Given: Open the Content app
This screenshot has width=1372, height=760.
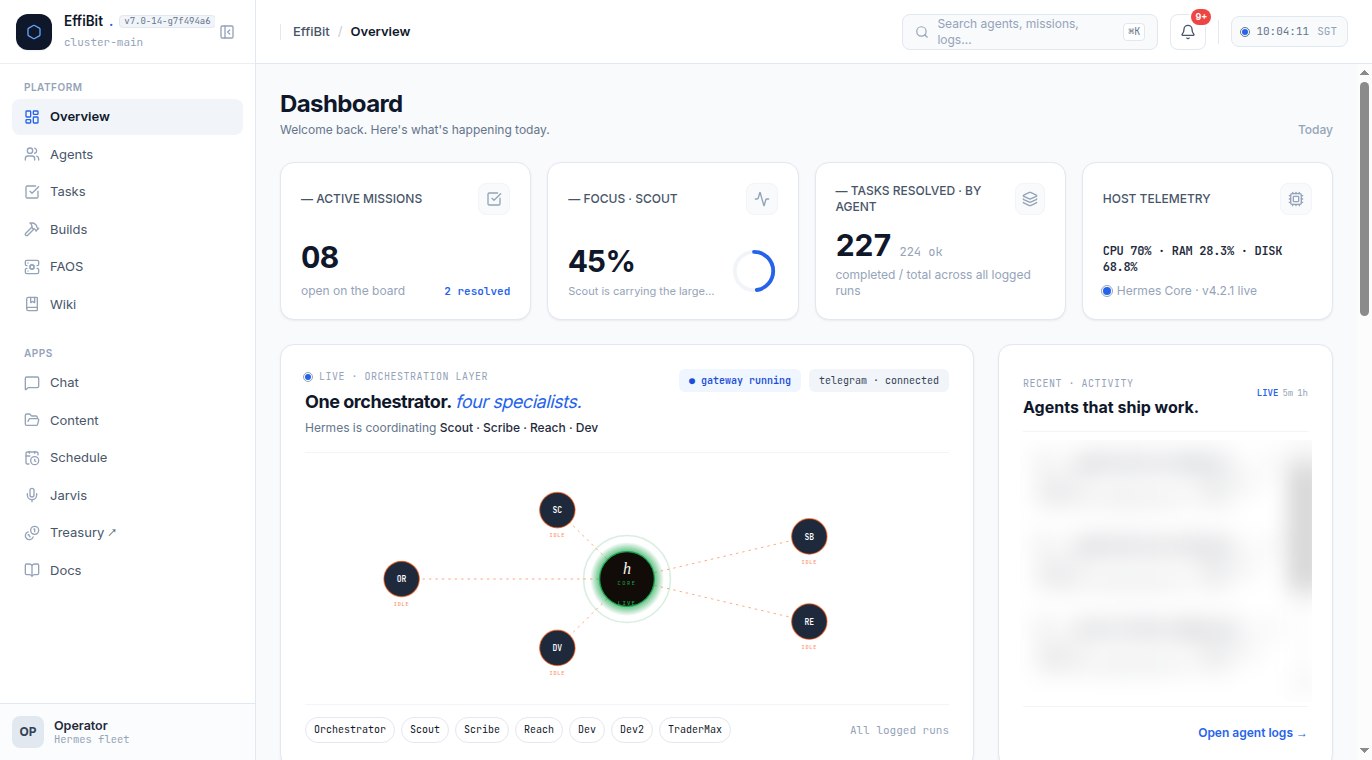Looking at the screenshot, I should click(127, 421).
